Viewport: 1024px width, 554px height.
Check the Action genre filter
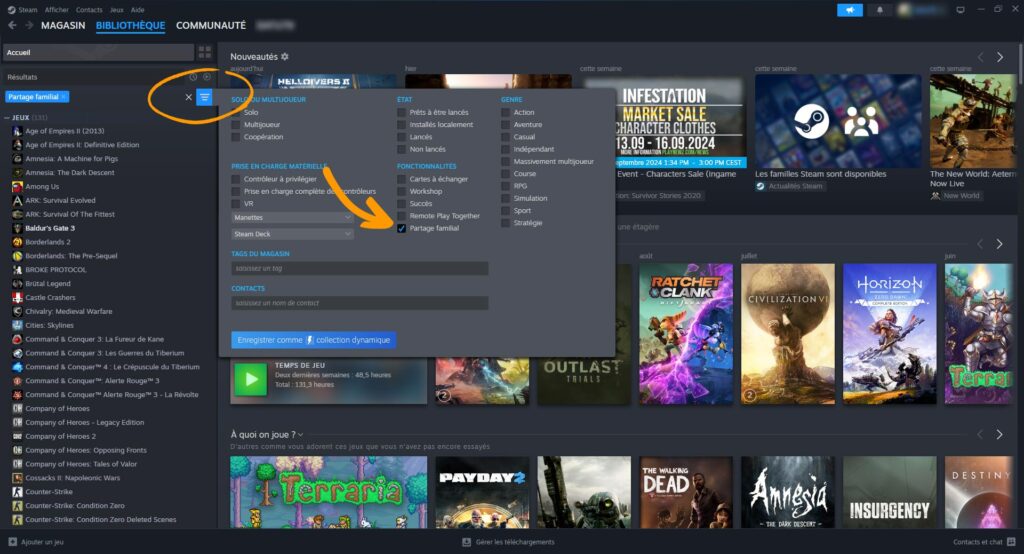click(x=505, y=112)
